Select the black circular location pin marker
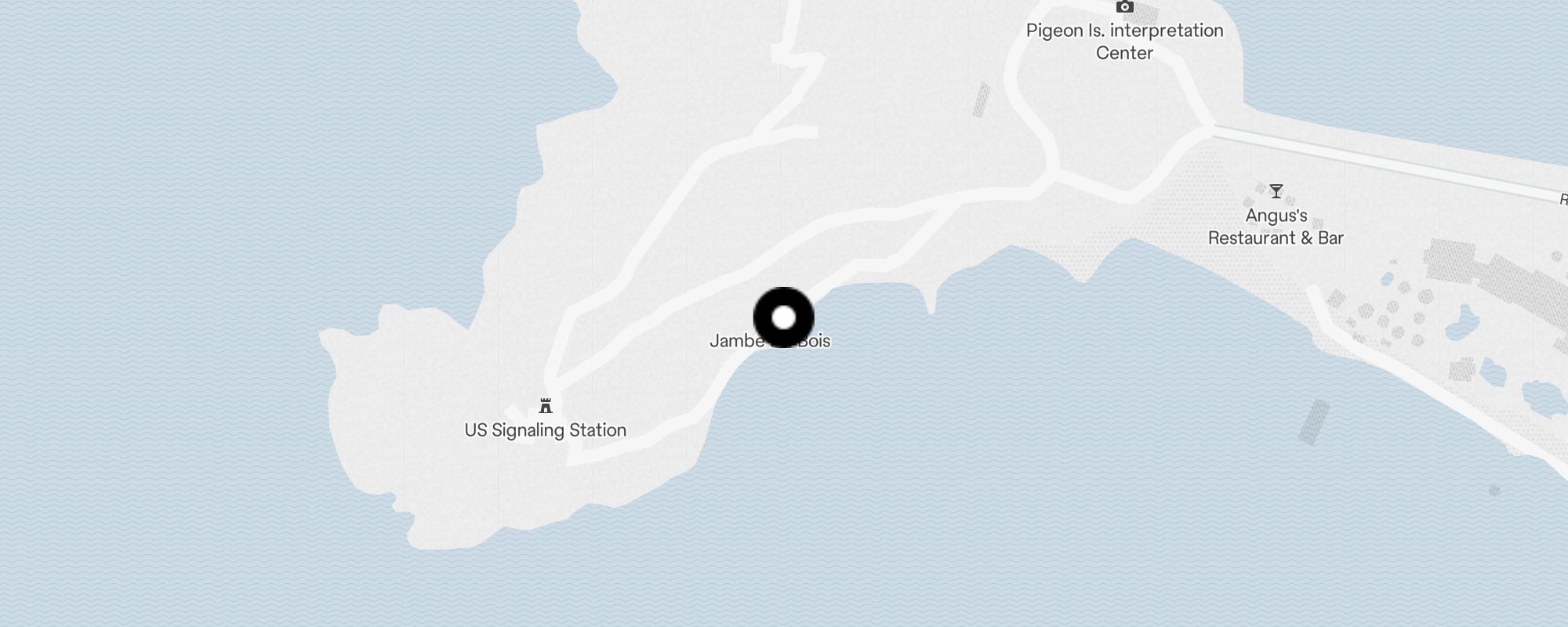The image size is (1568, 627). point(784,317)
